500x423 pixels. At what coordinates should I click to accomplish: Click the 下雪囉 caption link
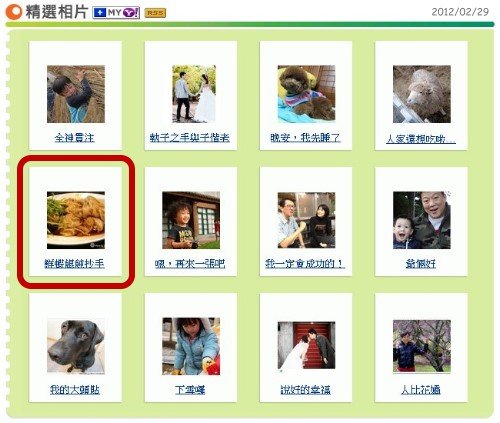tap(190, 390)
